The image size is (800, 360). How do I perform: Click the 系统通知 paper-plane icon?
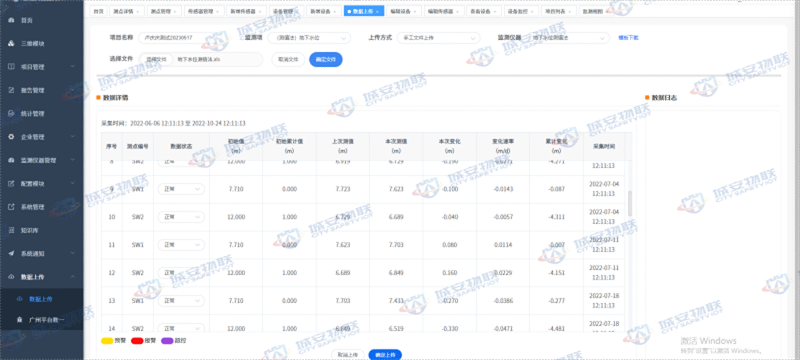click(x=12, y=253)
